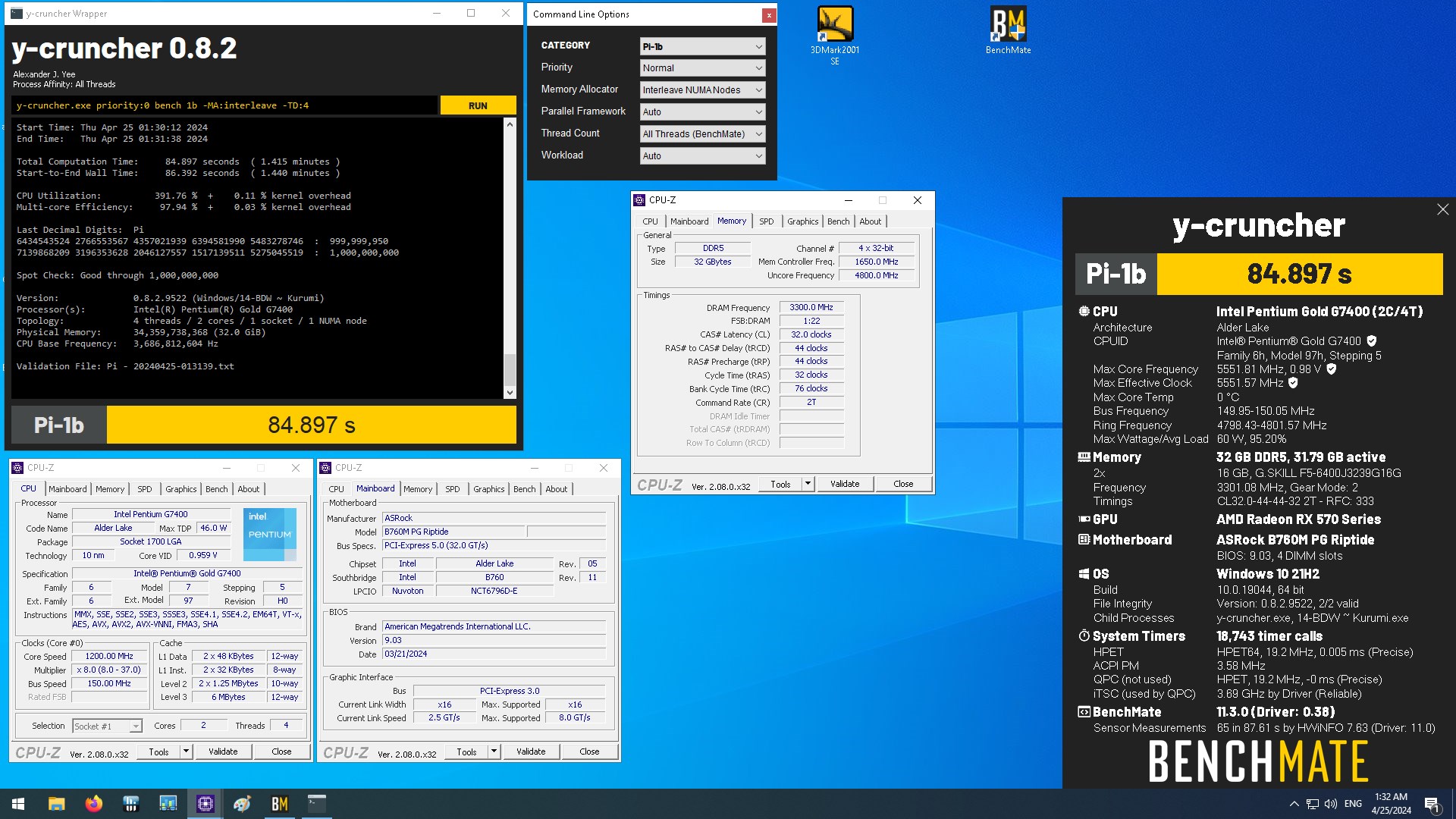The height and width of the screenshot is (819, 1456).
Task: Open the Socket #1 selection dropdown
Action: pyautogui.click(x=107, y=726)
